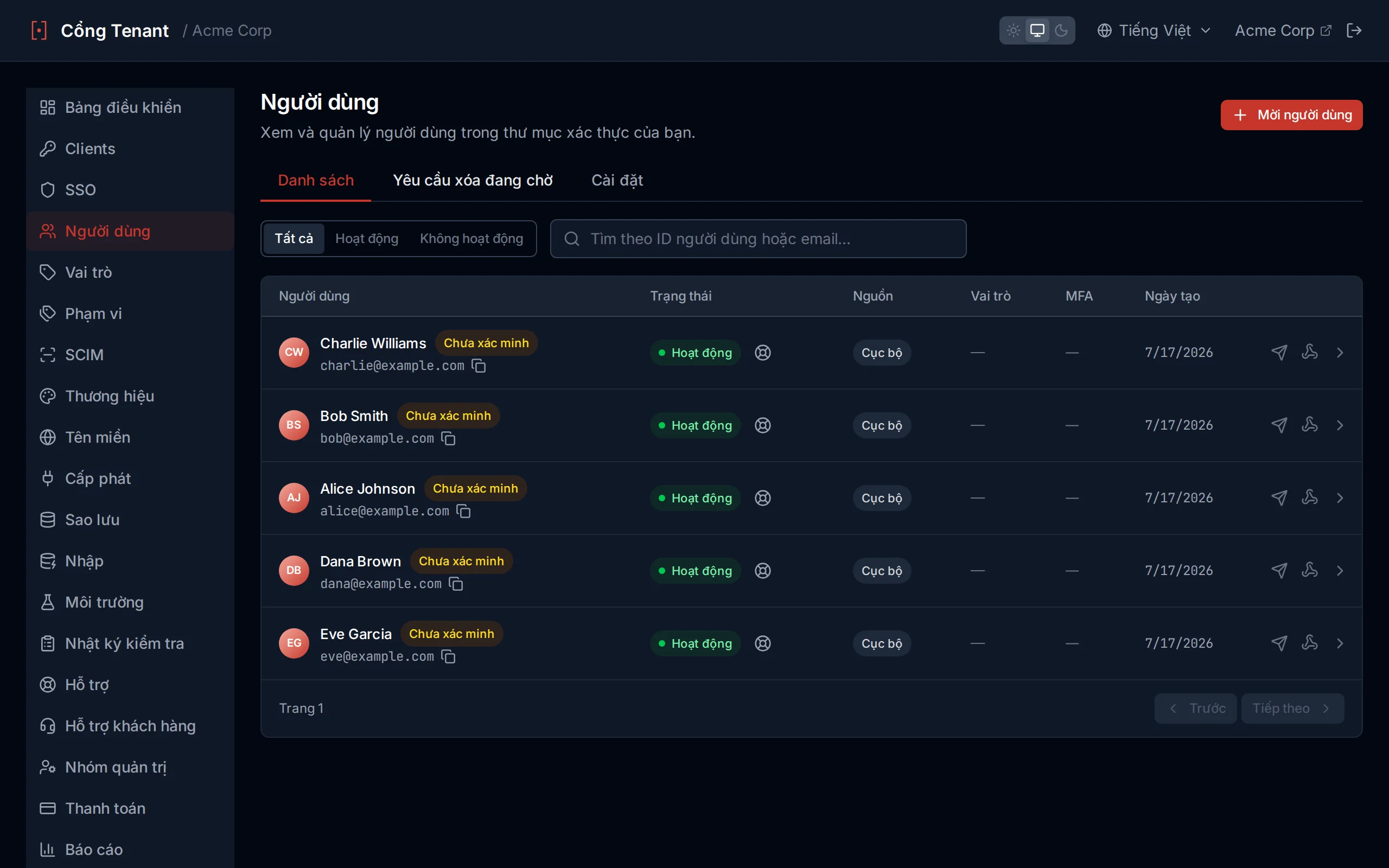Copy charlie@example.com email
The width and height of the screenshot is (1389, 868).
point(479,366)
